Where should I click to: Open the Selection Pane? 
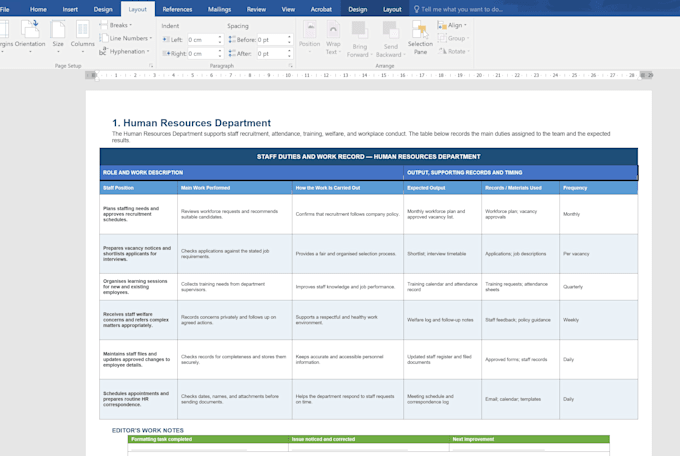[x=420, y=38]
